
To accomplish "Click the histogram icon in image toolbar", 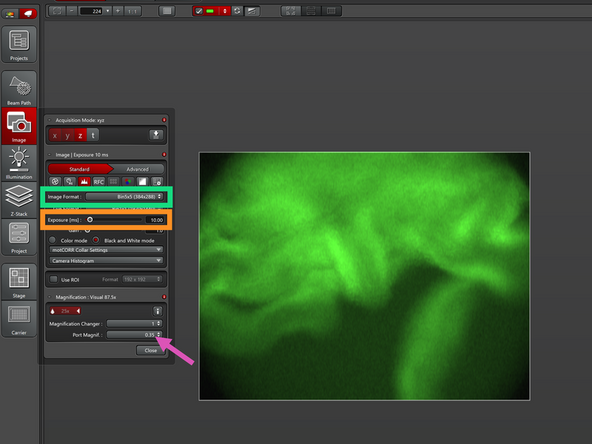I will (84, 182).
